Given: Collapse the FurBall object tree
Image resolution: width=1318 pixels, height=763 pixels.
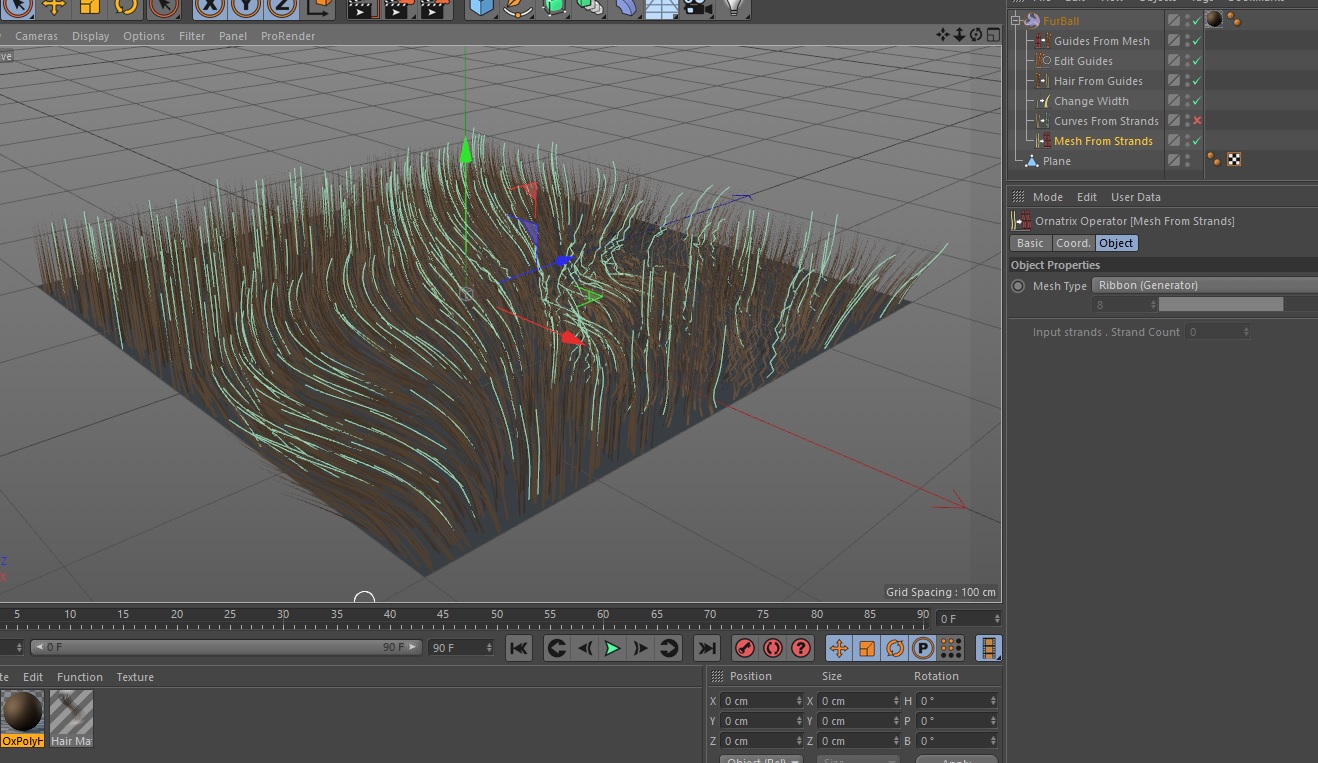Looking at the screenshot, I should [x=1017, y=21].
